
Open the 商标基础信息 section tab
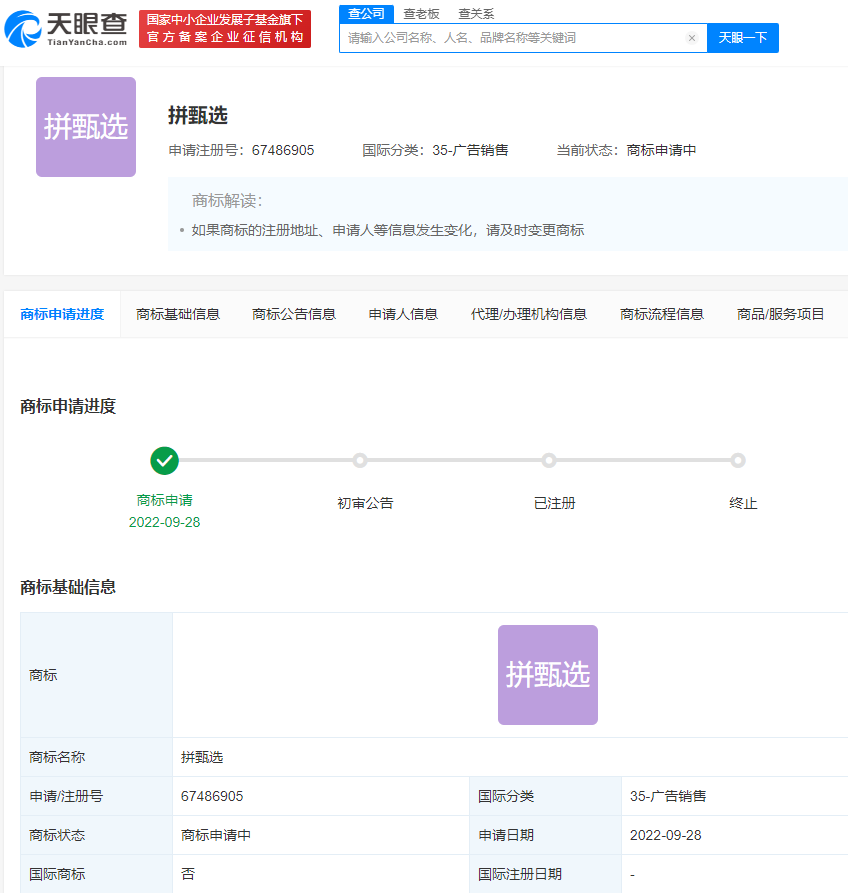tap(177, 312)
